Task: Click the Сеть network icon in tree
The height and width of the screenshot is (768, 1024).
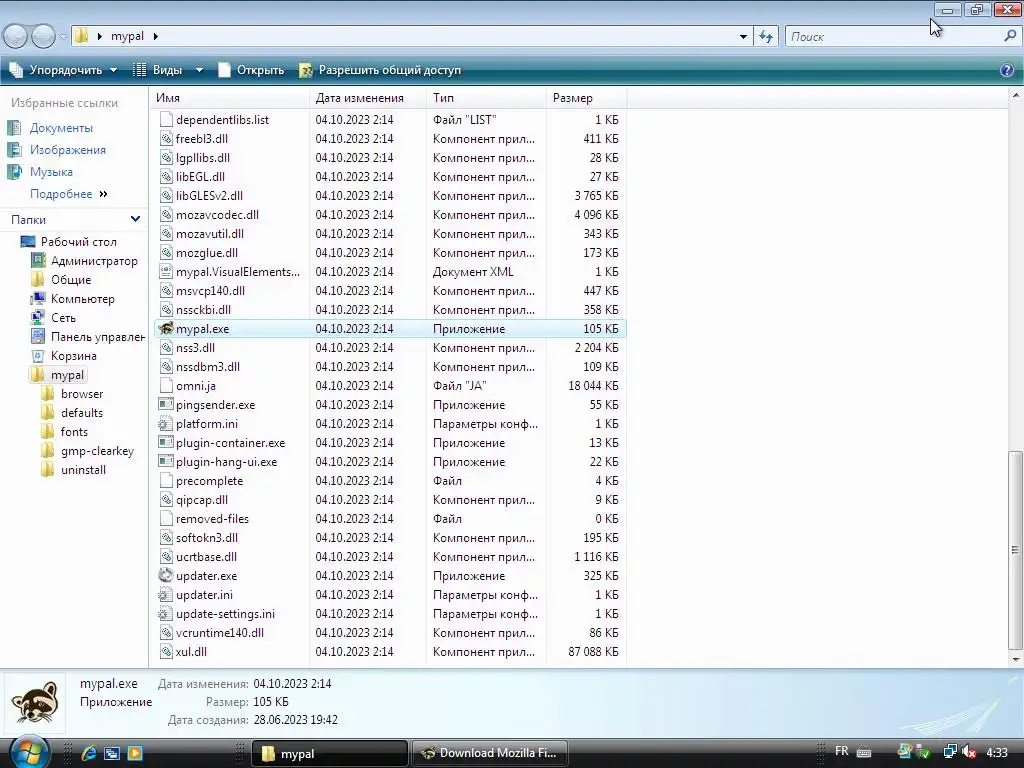Action: [x=37, y=317]
